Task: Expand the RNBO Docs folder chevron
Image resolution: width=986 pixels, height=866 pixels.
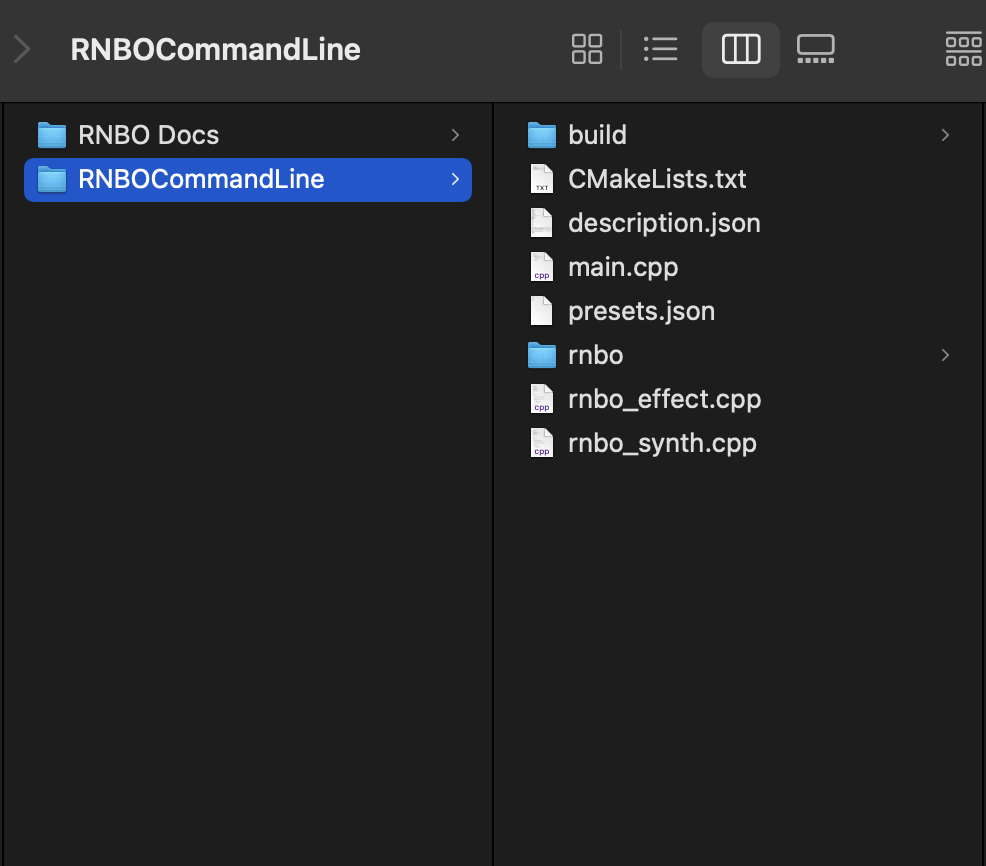Action: [455, 135]
